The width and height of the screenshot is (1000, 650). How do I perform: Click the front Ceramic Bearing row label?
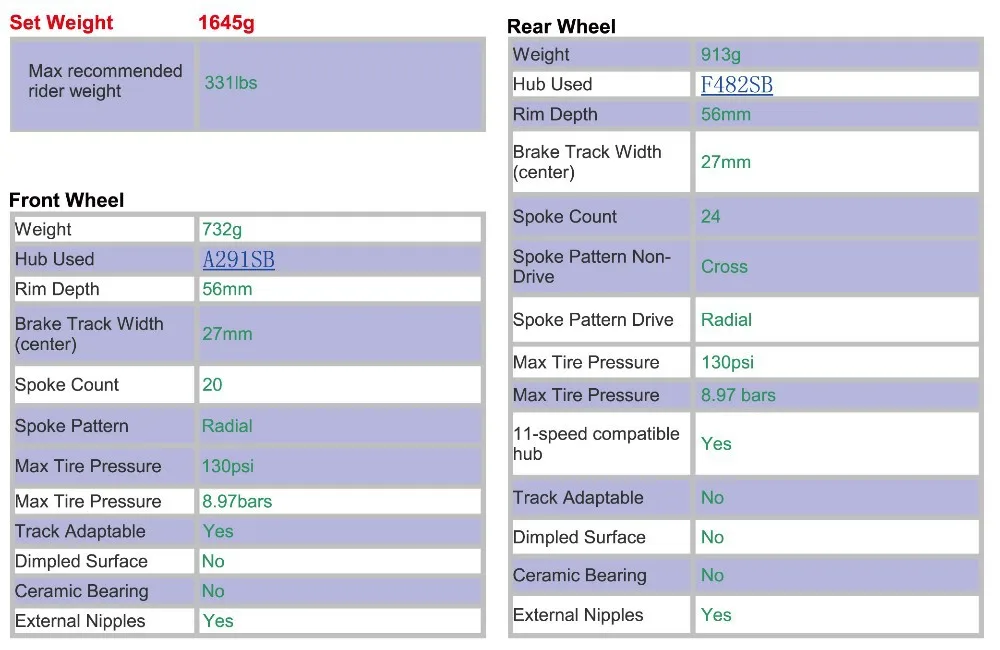pos(82,591)
